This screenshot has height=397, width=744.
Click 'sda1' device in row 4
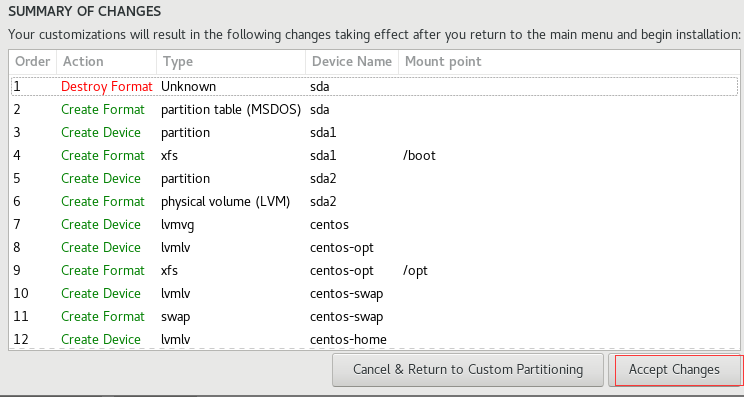[323, 156]
